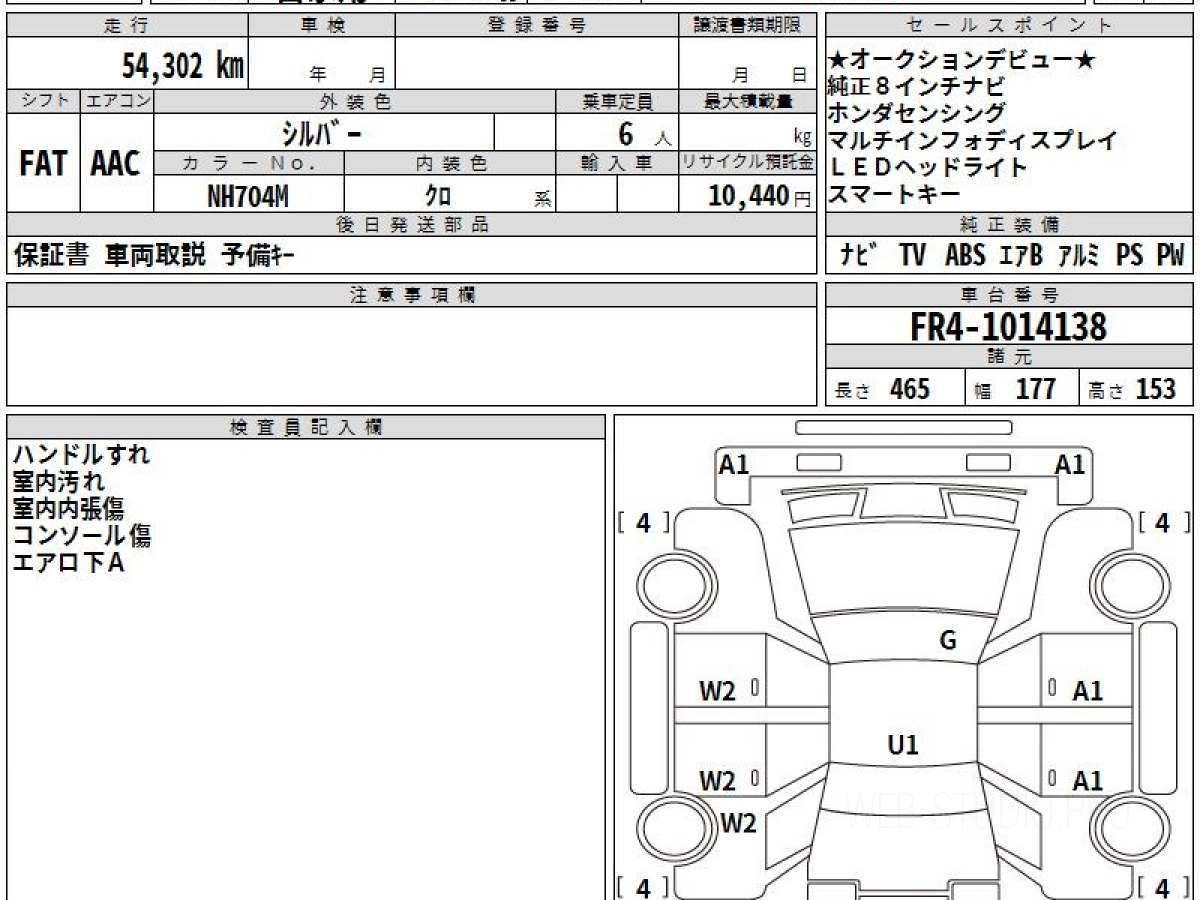Select the 走行 header cell
1200x900 pixels.
point(126,26)
